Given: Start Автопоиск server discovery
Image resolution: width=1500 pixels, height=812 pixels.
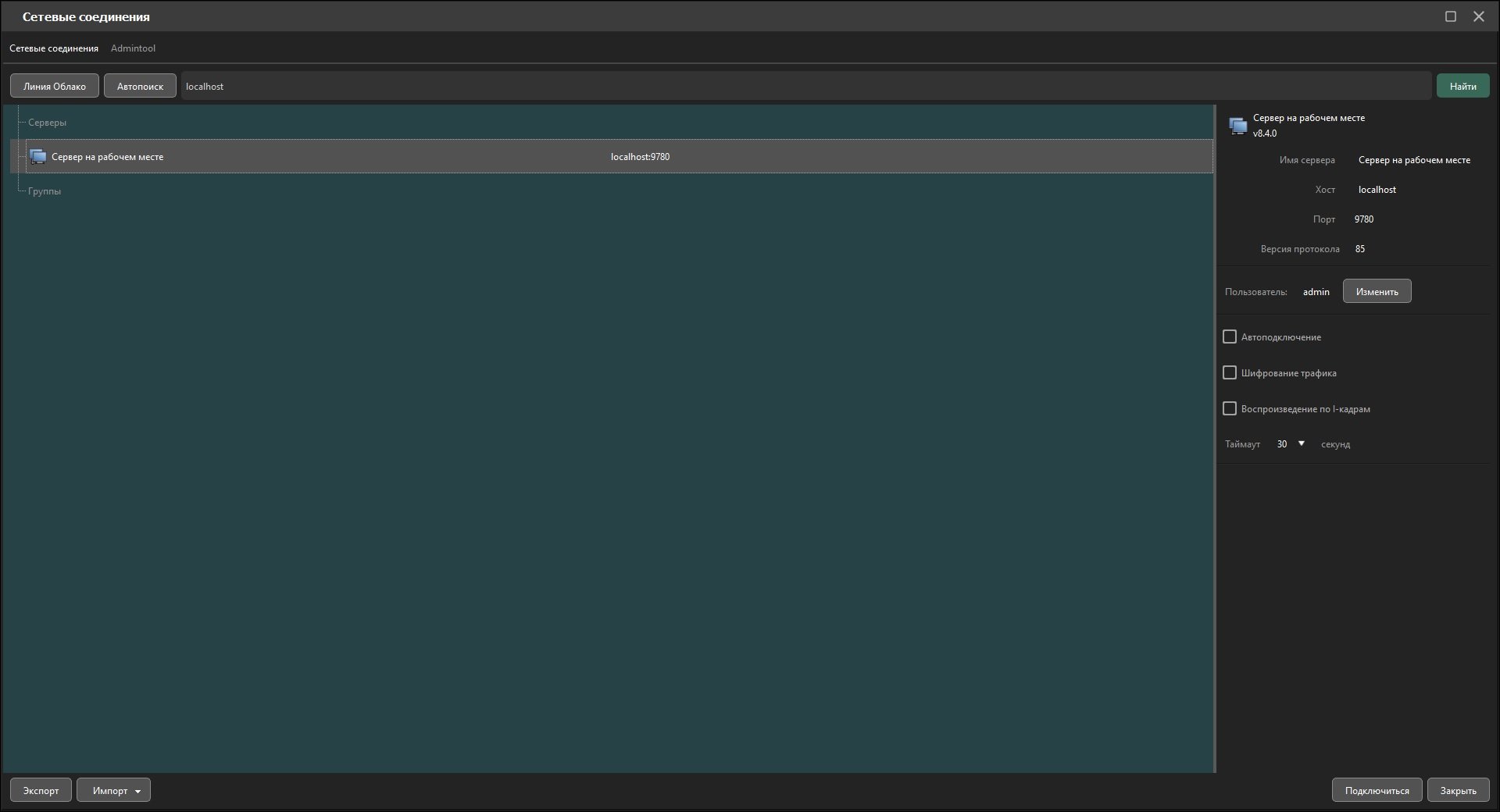Looking at the screenshot, I should click(140, 86).
